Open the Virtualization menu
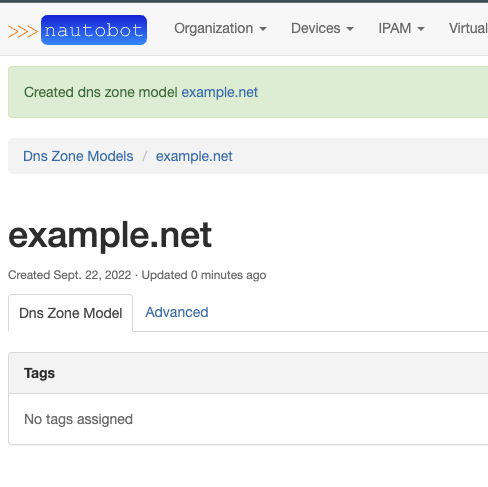The width and height of the screenshot is (488, 487). point(468,29)
